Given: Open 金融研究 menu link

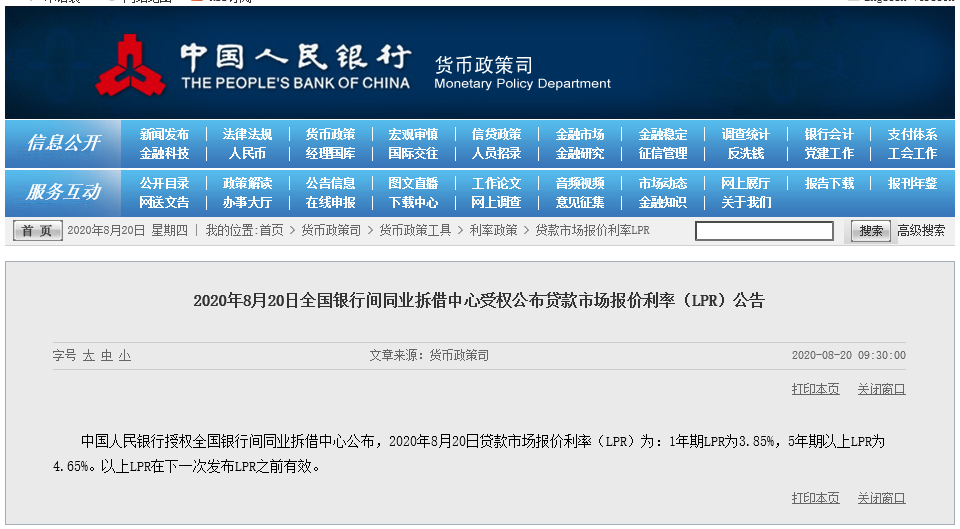Looking at the screenshot, I should coord(580,153).
